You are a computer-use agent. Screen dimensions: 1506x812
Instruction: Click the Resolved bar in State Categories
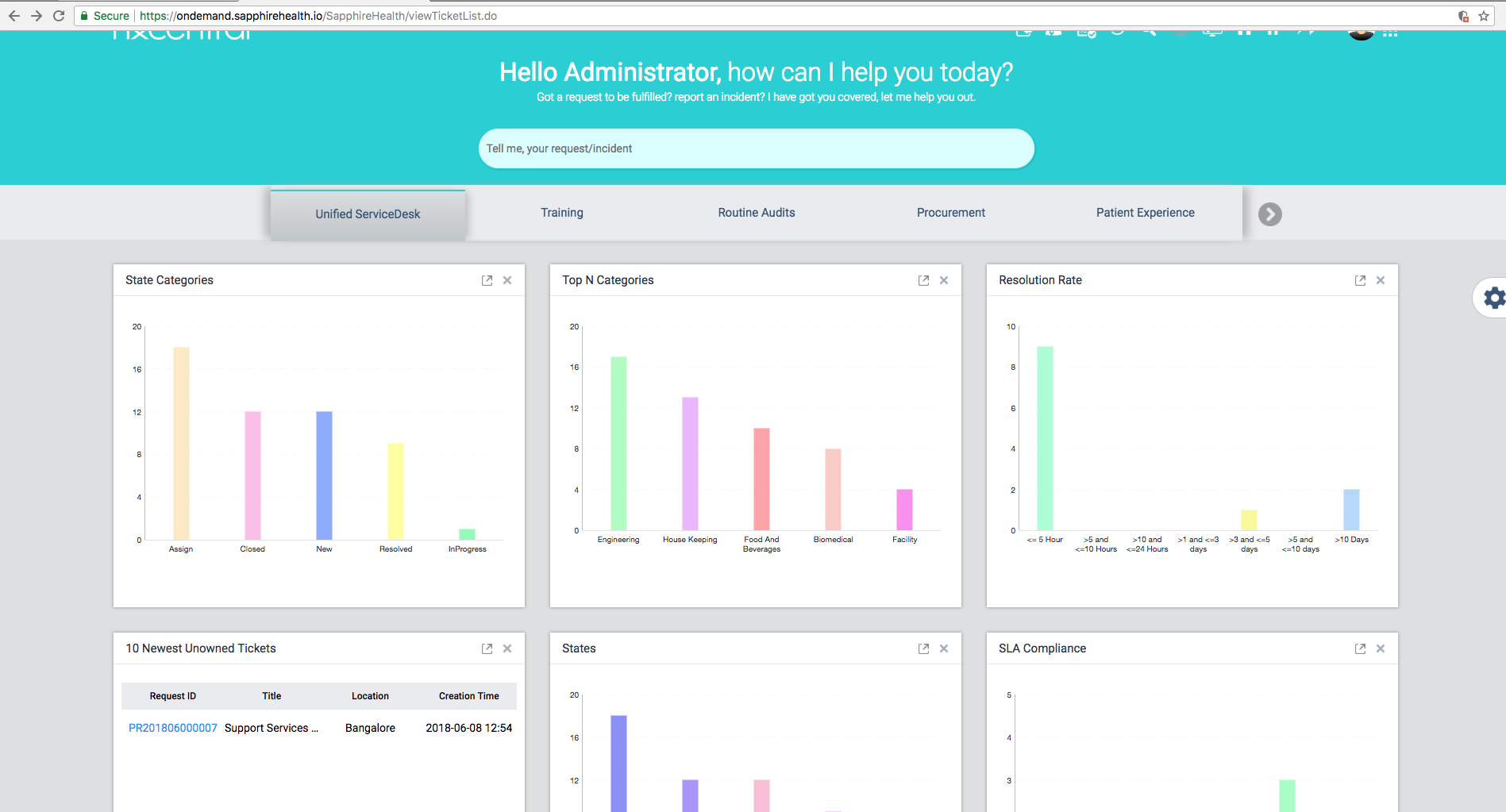[x=395, y=491]
